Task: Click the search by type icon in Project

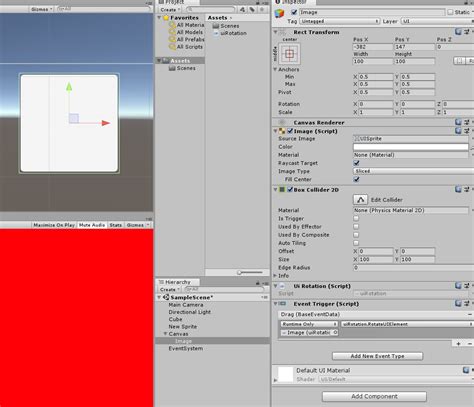Action: tap(242, 10)
